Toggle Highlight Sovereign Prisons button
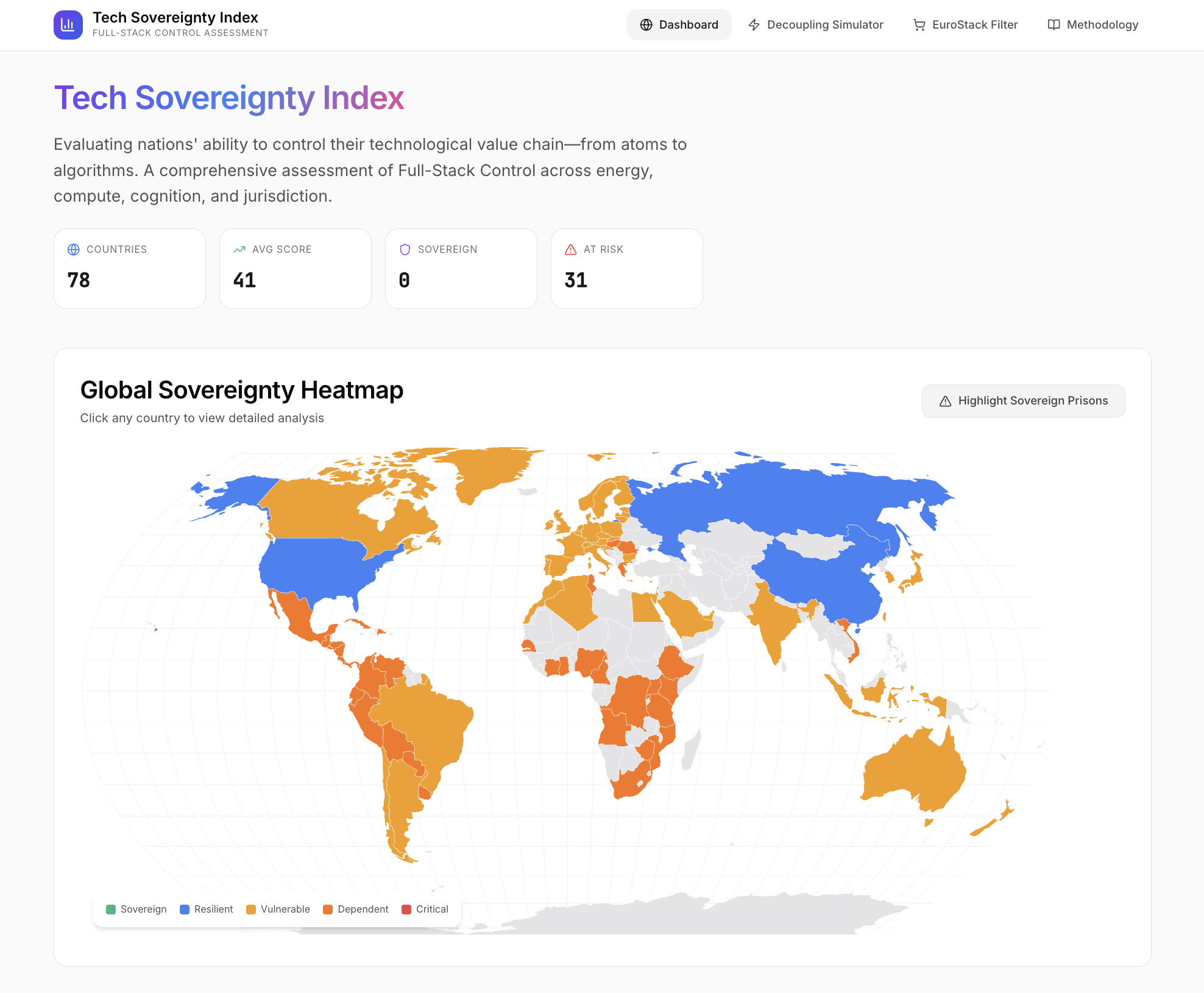The height and width of the screenshot is (993, 1204). point(1023,401)
